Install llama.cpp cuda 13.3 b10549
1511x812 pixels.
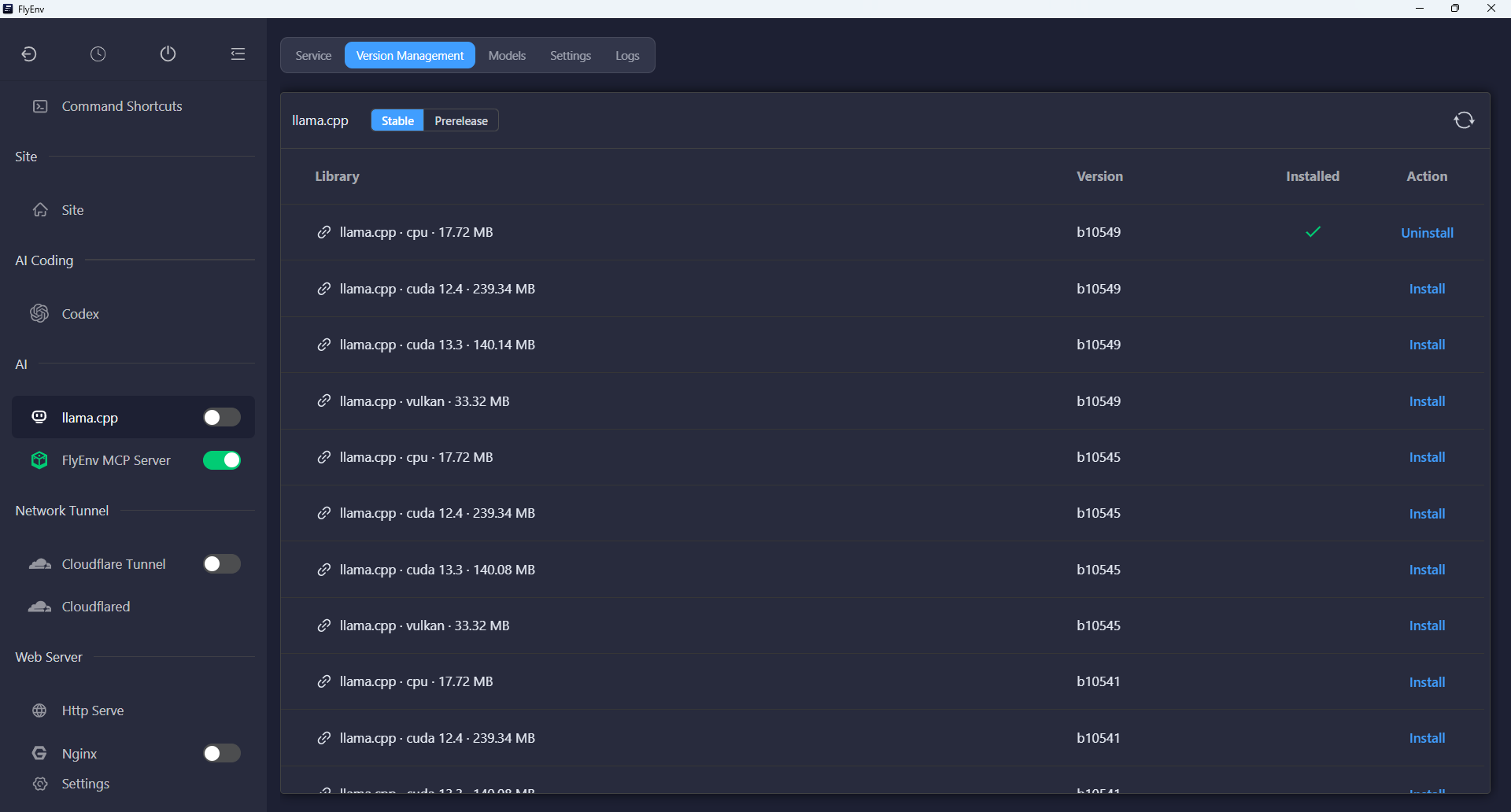[x=1427, y=345]
